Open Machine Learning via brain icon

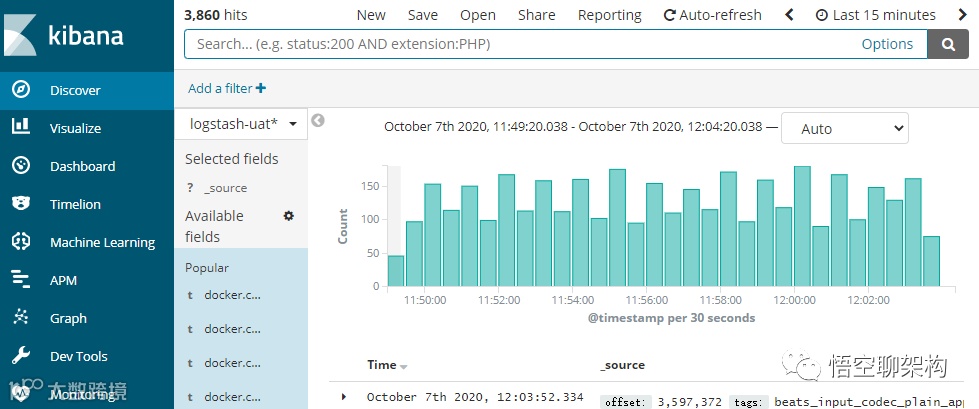pos(21,242)
